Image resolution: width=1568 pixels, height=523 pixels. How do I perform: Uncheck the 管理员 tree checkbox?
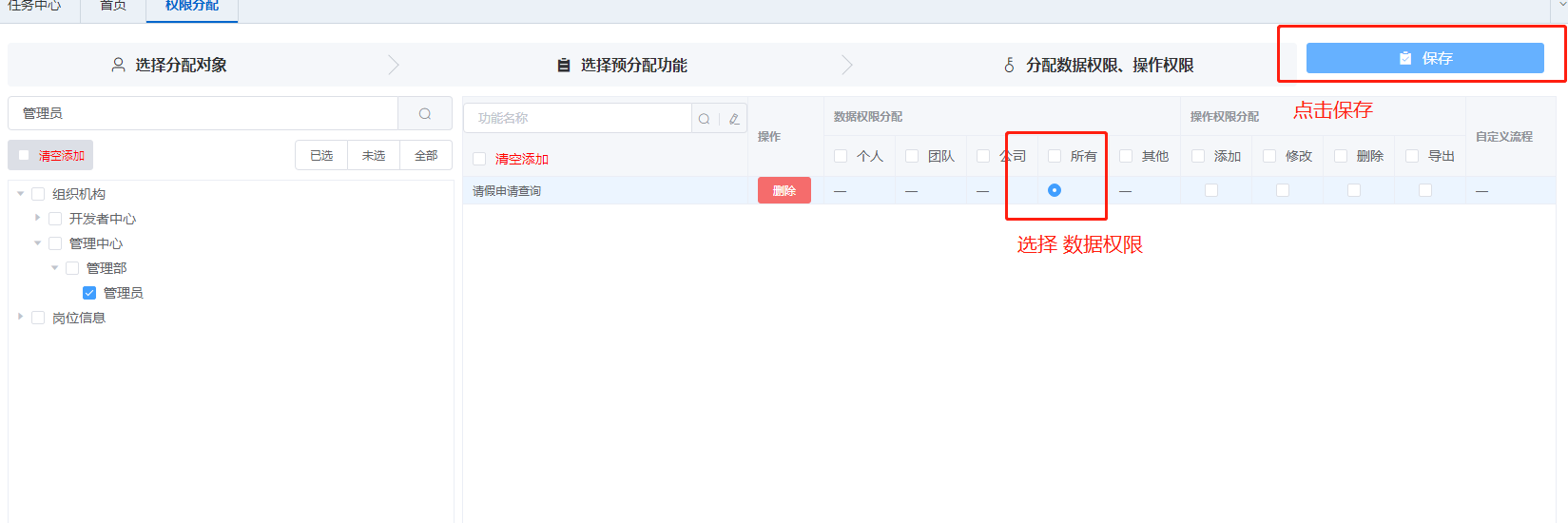click(89, 293)
